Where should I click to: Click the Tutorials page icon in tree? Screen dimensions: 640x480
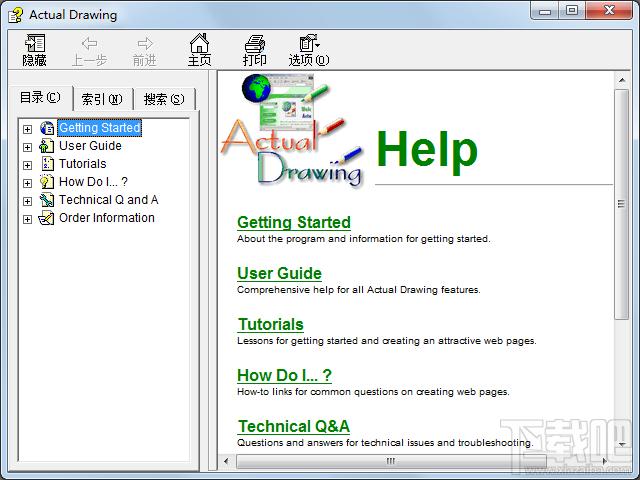47,164
